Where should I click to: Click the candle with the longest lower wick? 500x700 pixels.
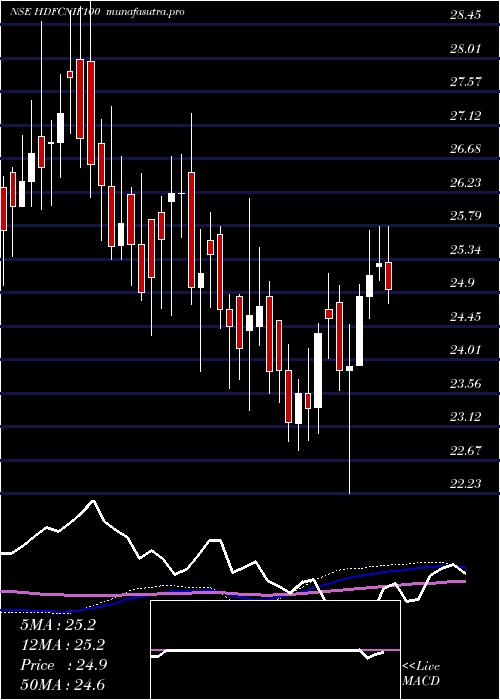tap(349, 368)
